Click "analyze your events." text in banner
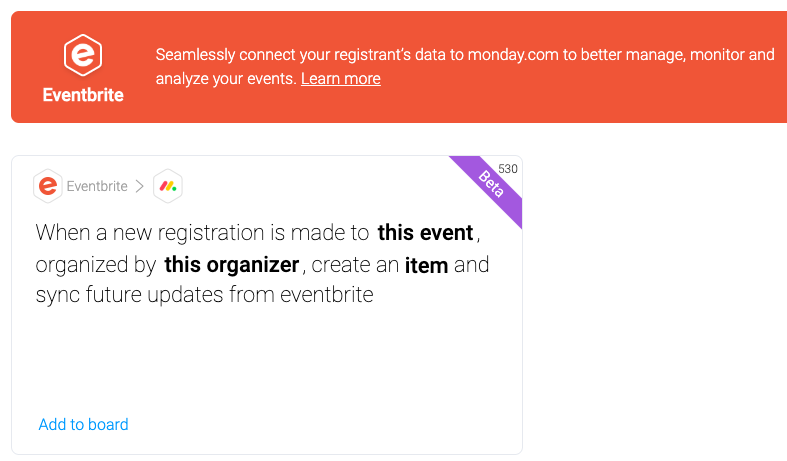The image size is (787, 461). (226, 79)
